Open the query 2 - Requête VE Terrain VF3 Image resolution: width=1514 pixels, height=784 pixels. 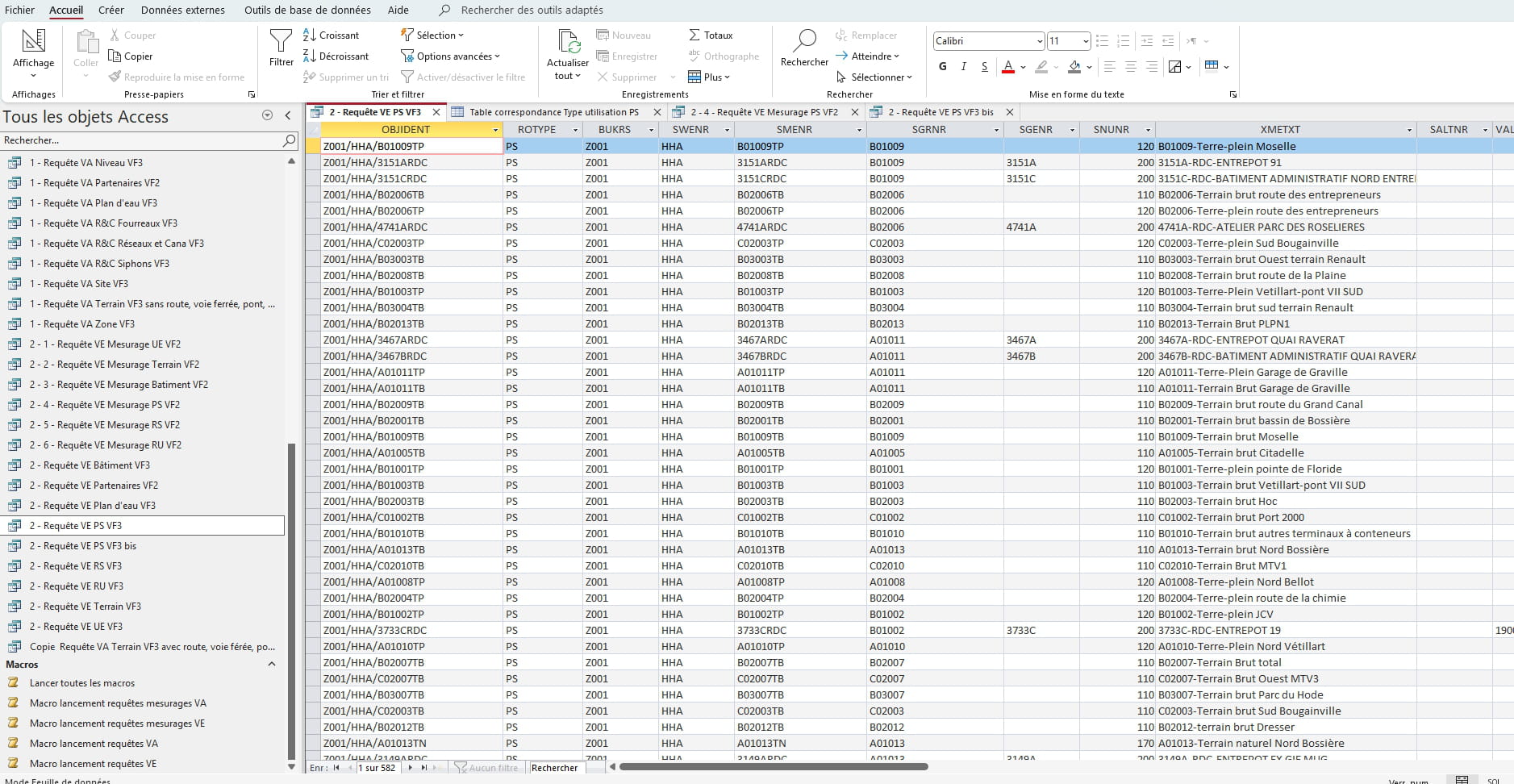pyautogui.click(x=86, y=607)
